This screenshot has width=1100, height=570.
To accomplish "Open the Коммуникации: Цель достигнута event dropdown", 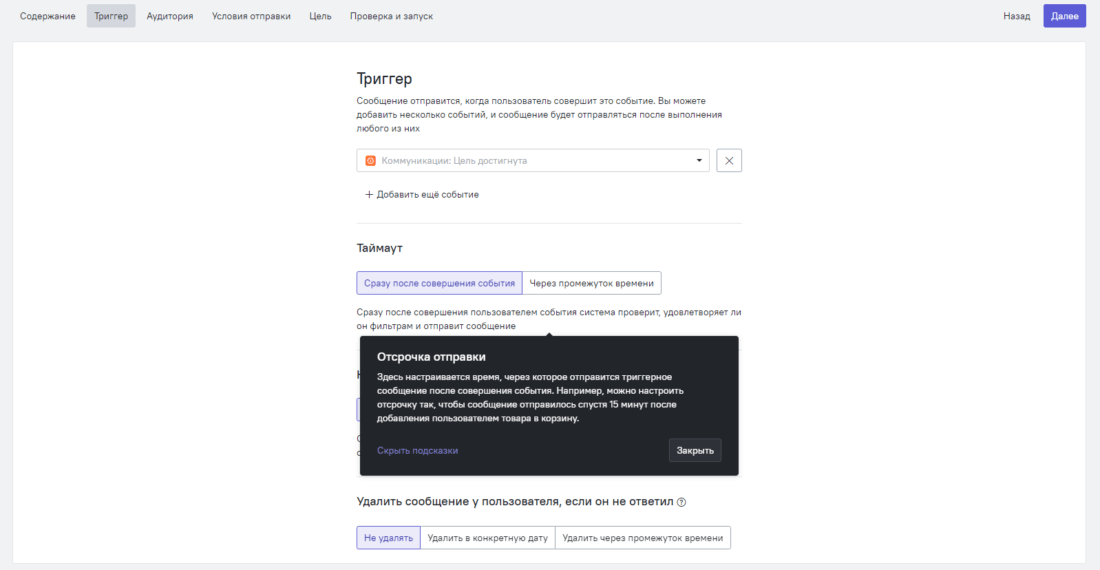I will point(532,161).
